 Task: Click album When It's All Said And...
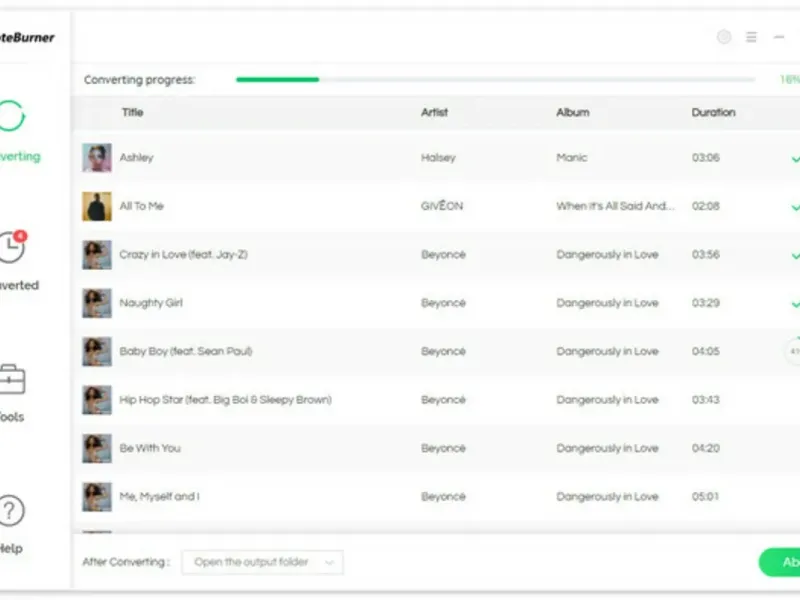pyautogui.click(x=615, y=206)
